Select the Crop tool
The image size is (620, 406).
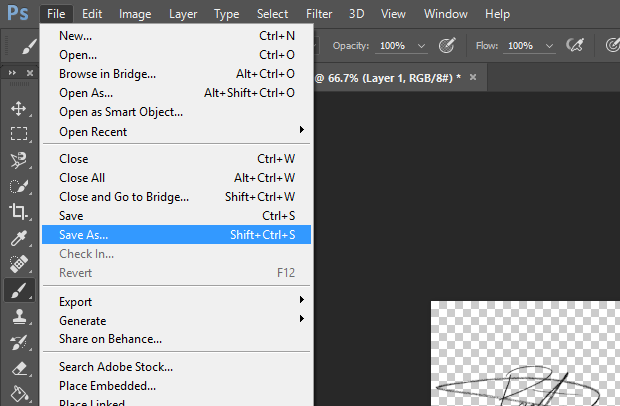point(19,211)
